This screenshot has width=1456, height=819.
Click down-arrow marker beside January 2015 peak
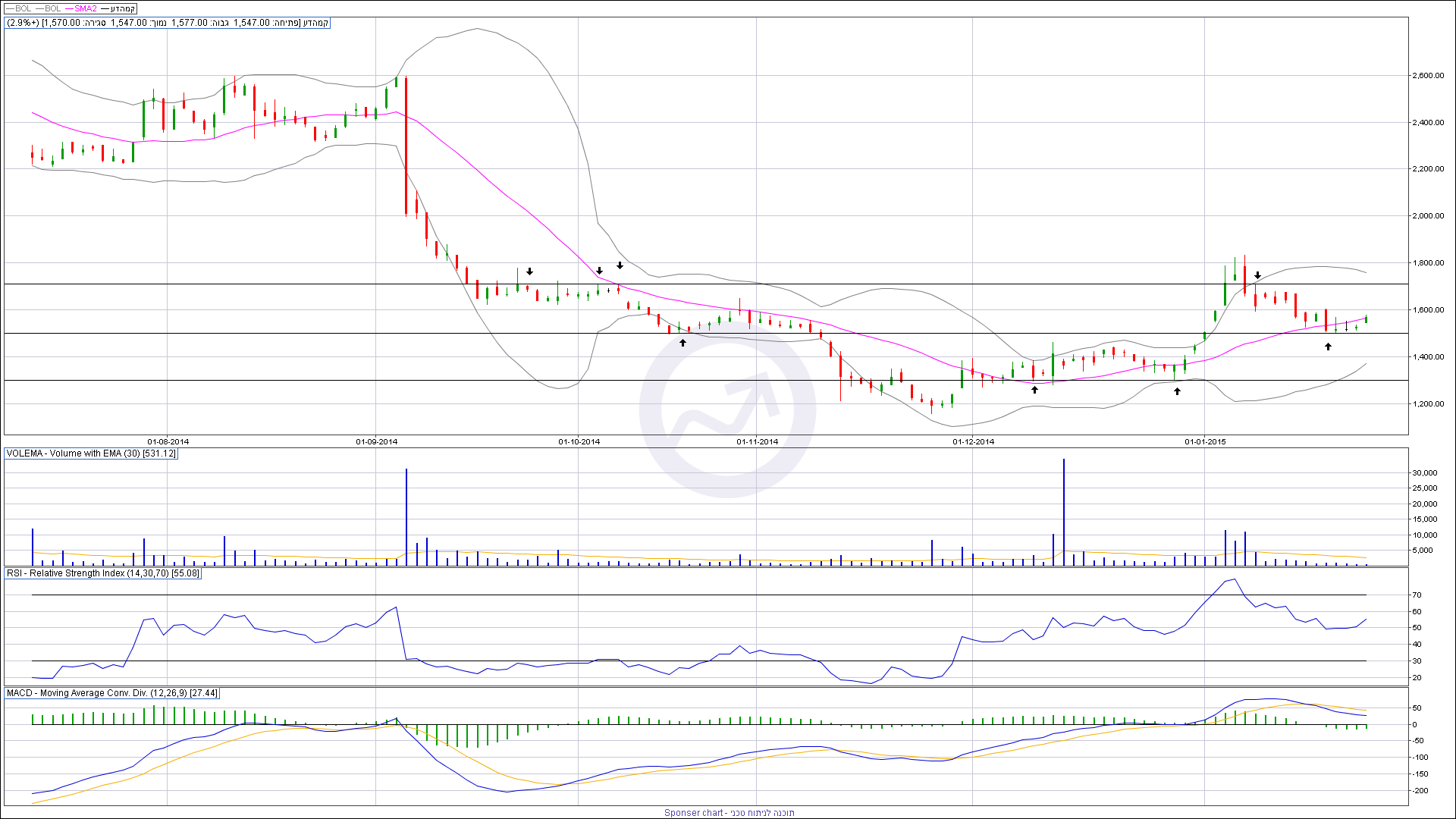click(1257, 275)
